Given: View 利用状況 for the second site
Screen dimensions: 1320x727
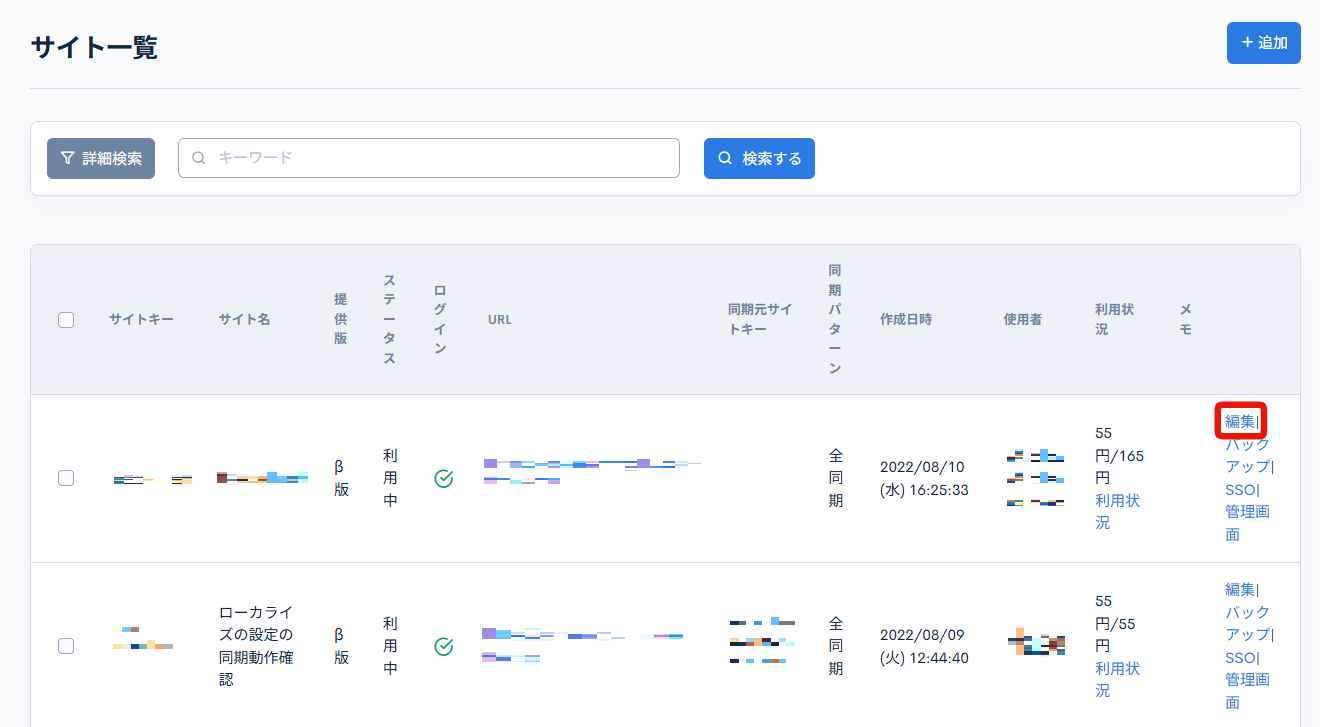Looking at the screenshot, I should click(1116, 678).
